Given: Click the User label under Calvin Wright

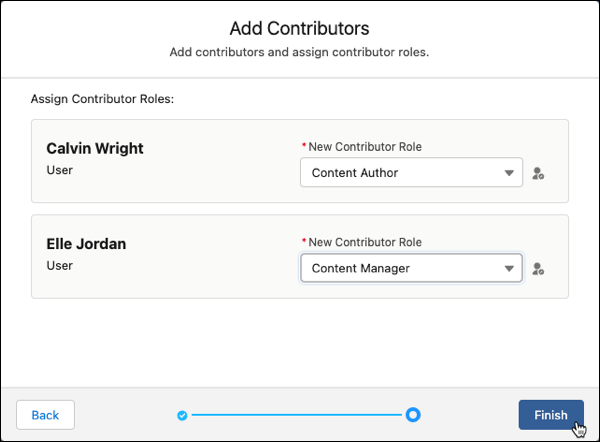Looking at the screenshot, I should tap(60, 170).
